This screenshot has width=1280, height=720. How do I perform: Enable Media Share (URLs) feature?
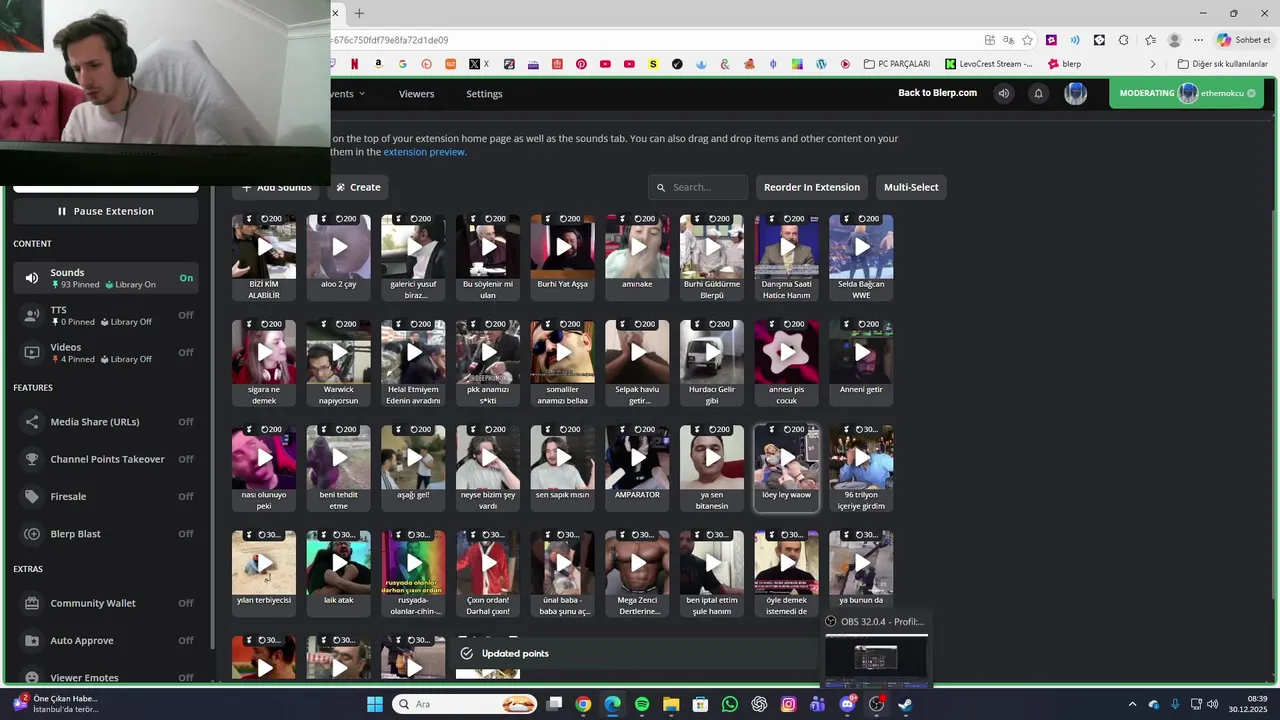point(186,422)
